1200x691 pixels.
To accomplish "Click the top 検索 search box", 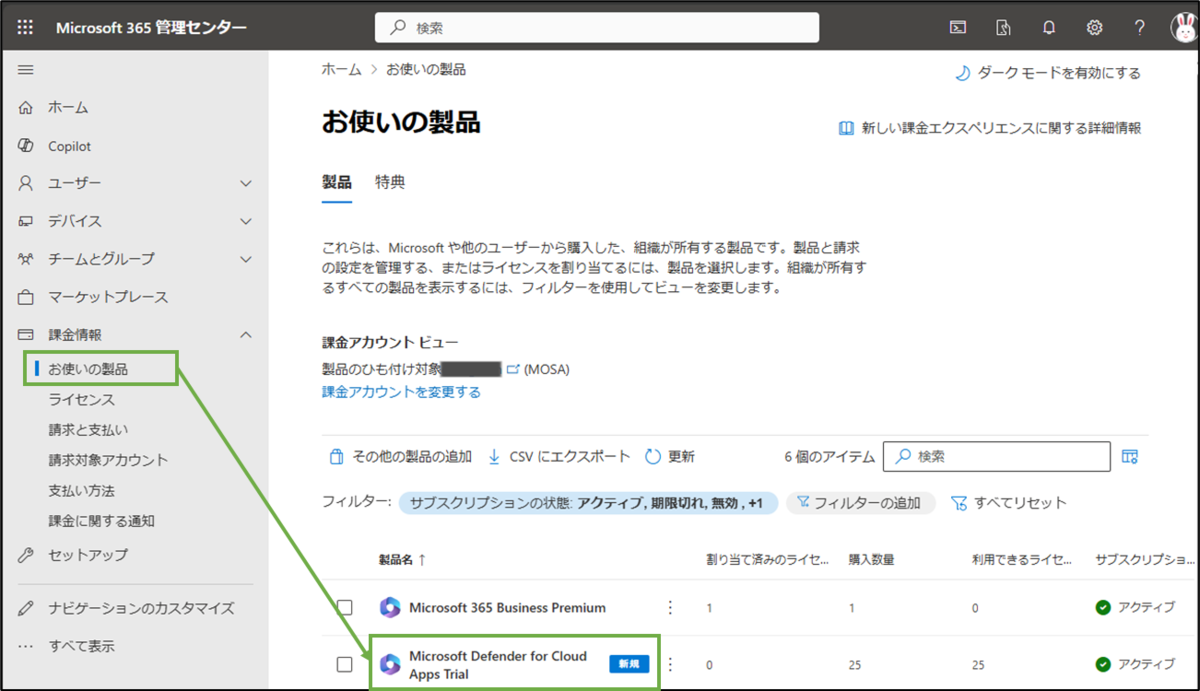I will 597,28.
